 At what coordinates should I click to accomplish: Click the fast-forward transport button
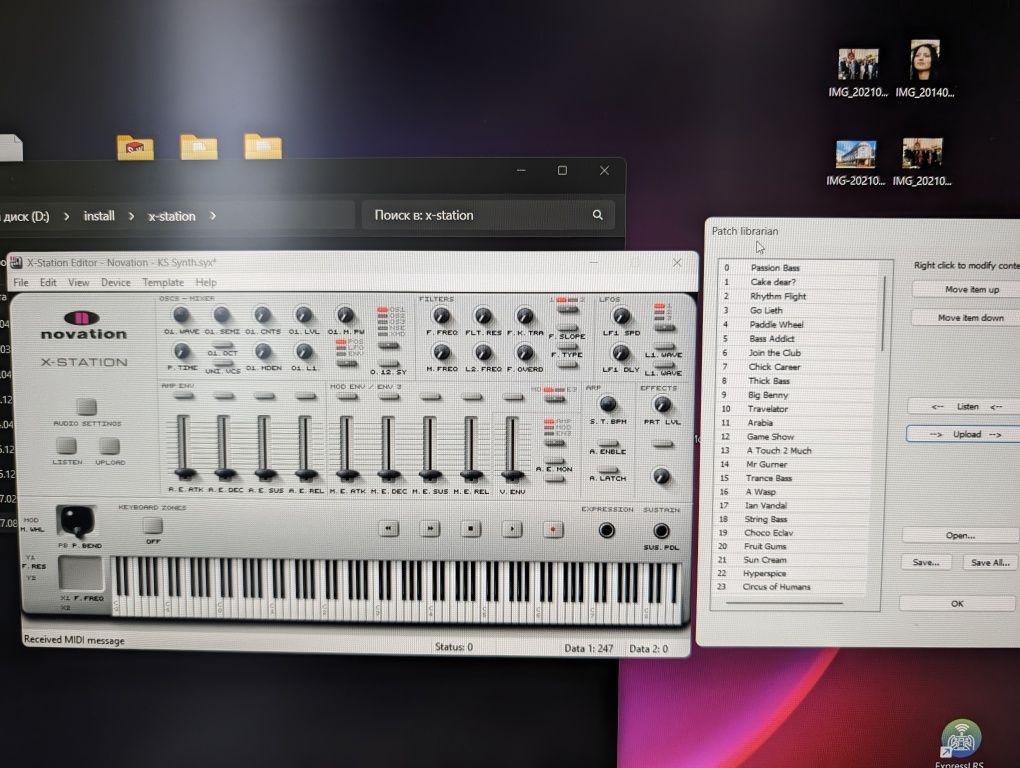click(x=430, y=529)
